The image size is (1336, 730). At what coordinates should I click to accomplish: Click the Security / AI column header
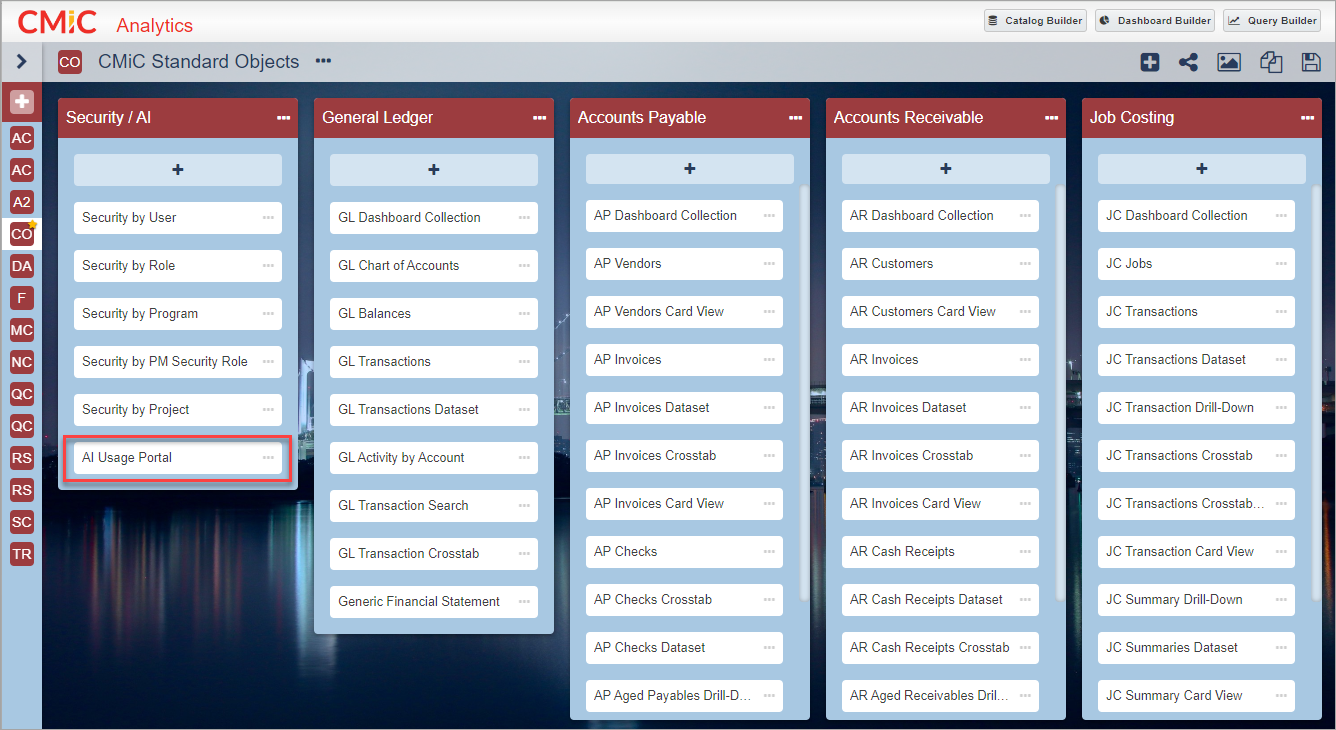click(x=178, y=118)
